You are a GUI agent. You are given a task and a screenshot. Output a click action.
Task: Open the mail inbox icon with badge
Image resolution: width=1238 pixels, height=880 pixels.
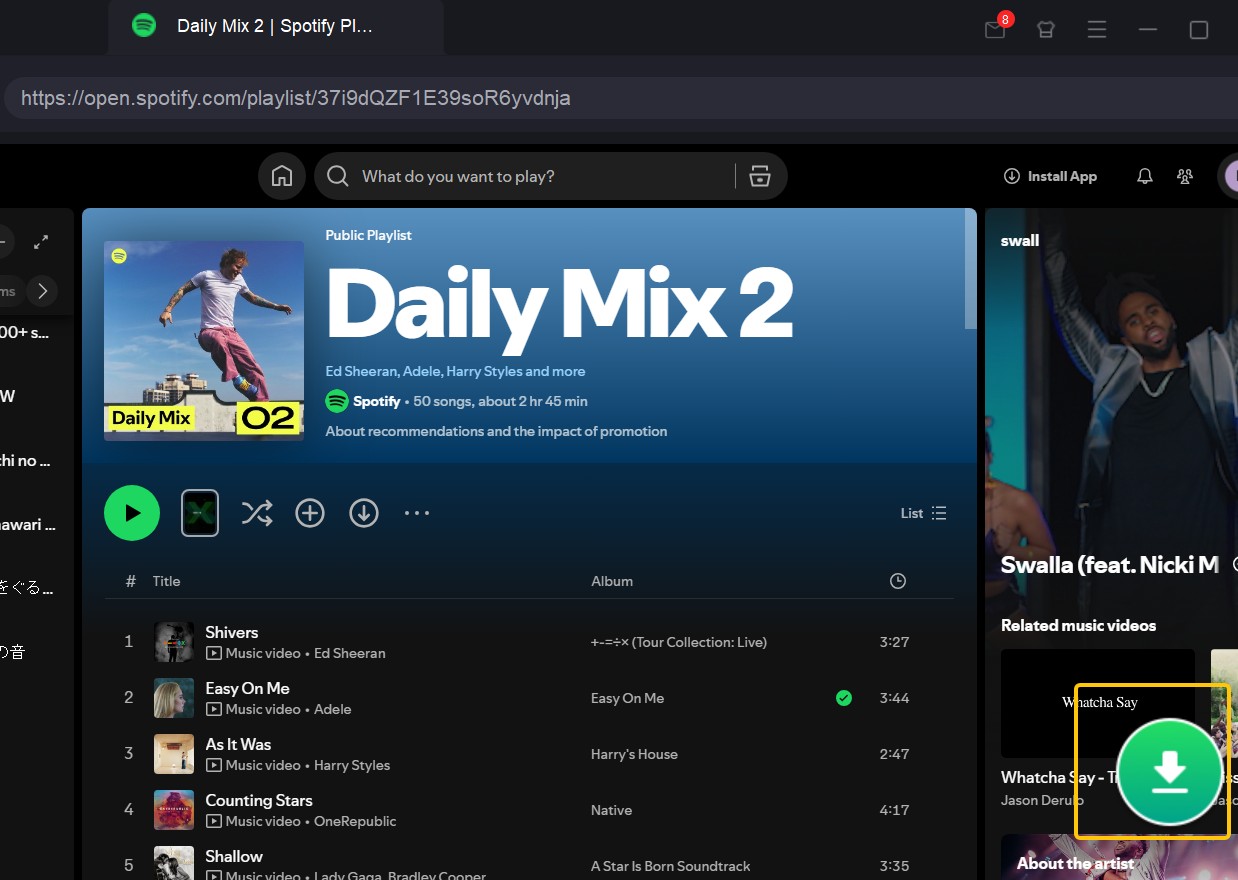994,29
